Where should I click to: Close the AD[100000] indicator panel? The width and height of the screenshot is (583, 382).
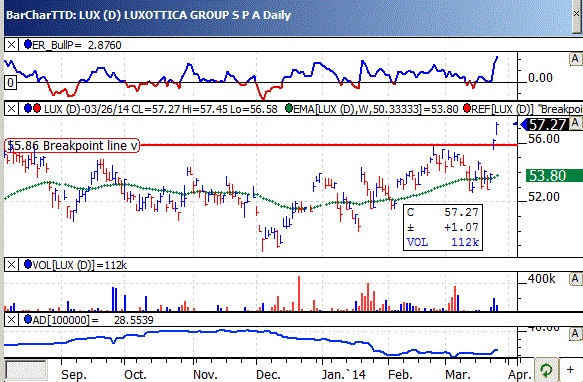click(x=12, y=320)
